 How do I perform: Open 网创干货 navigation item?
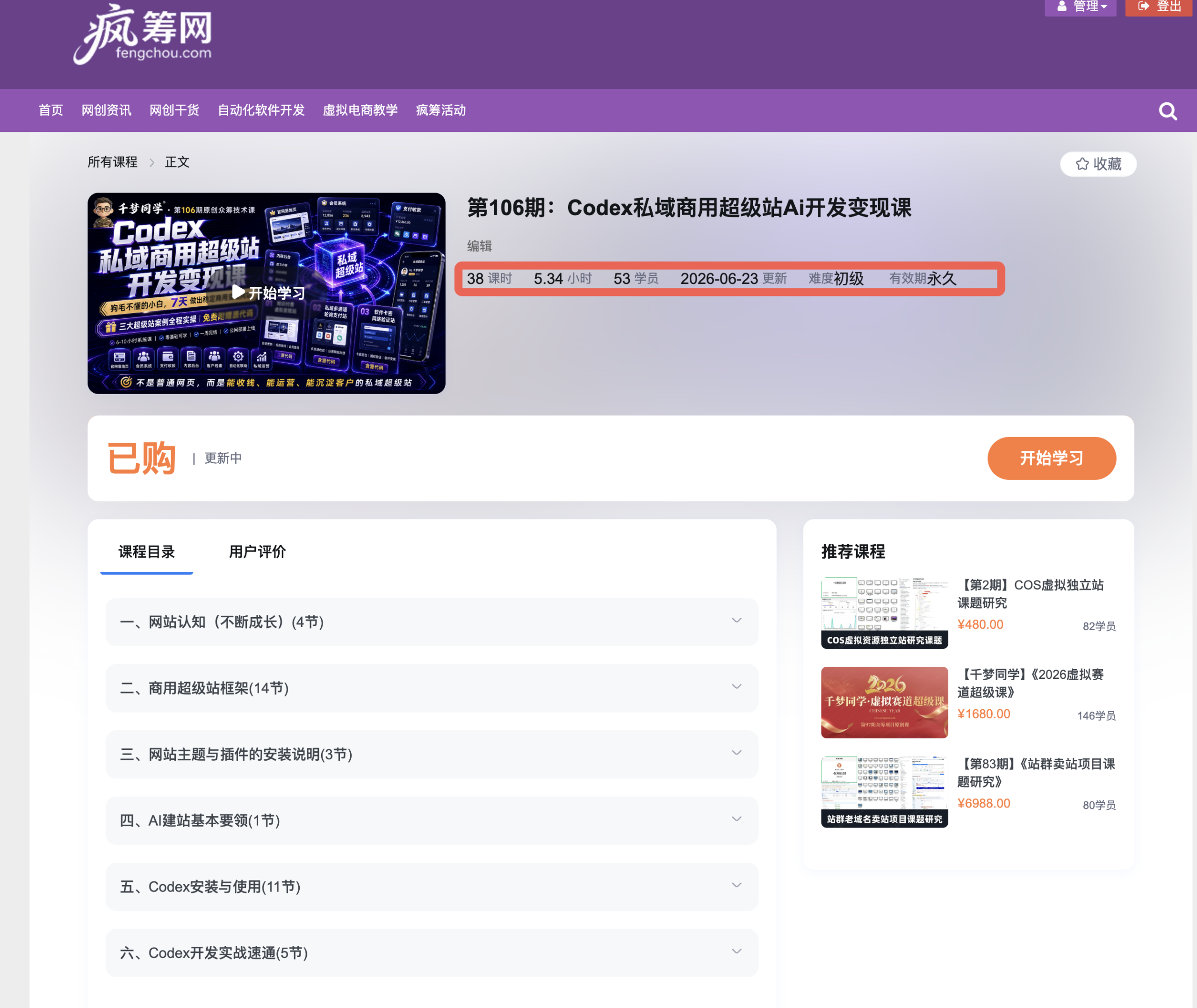coord(174,110)
